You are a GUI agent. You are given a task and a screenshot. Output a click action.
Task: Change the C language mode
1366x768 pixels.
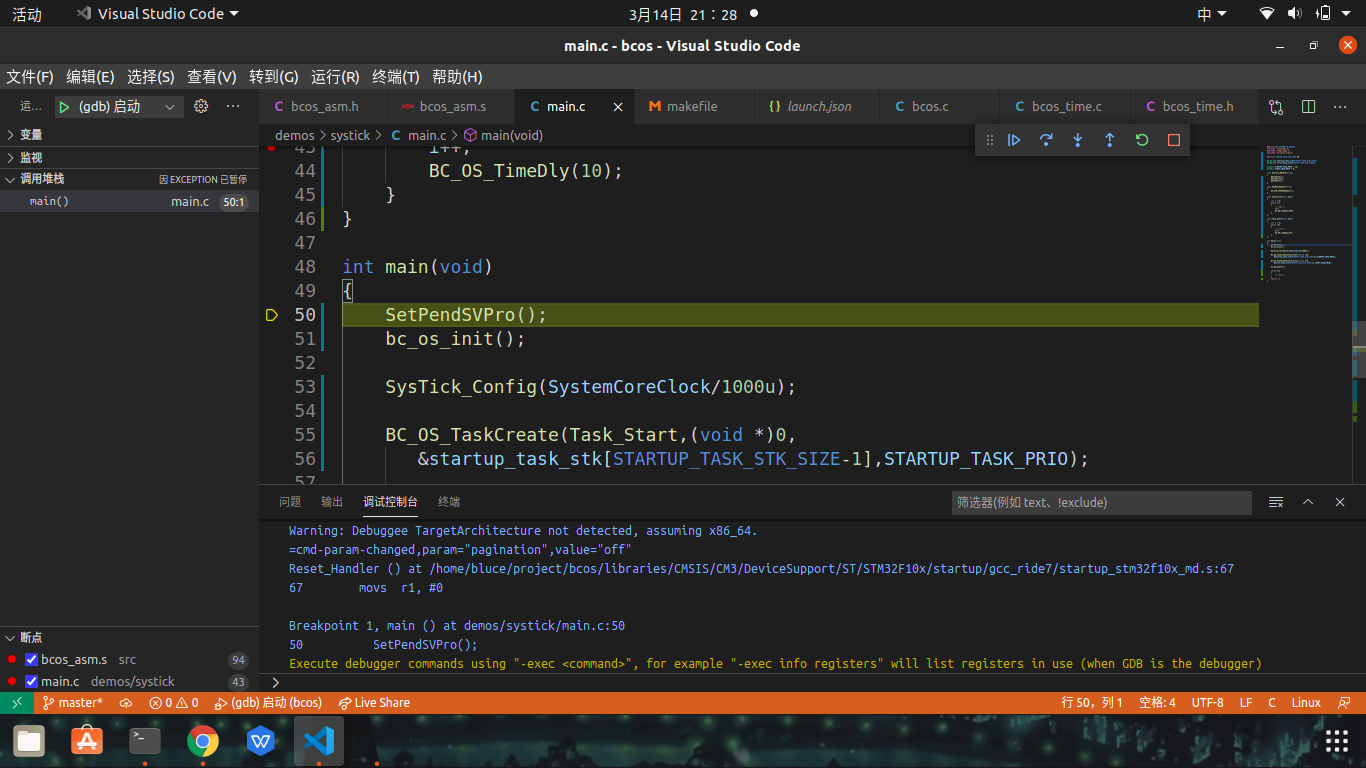[1272, 703]
